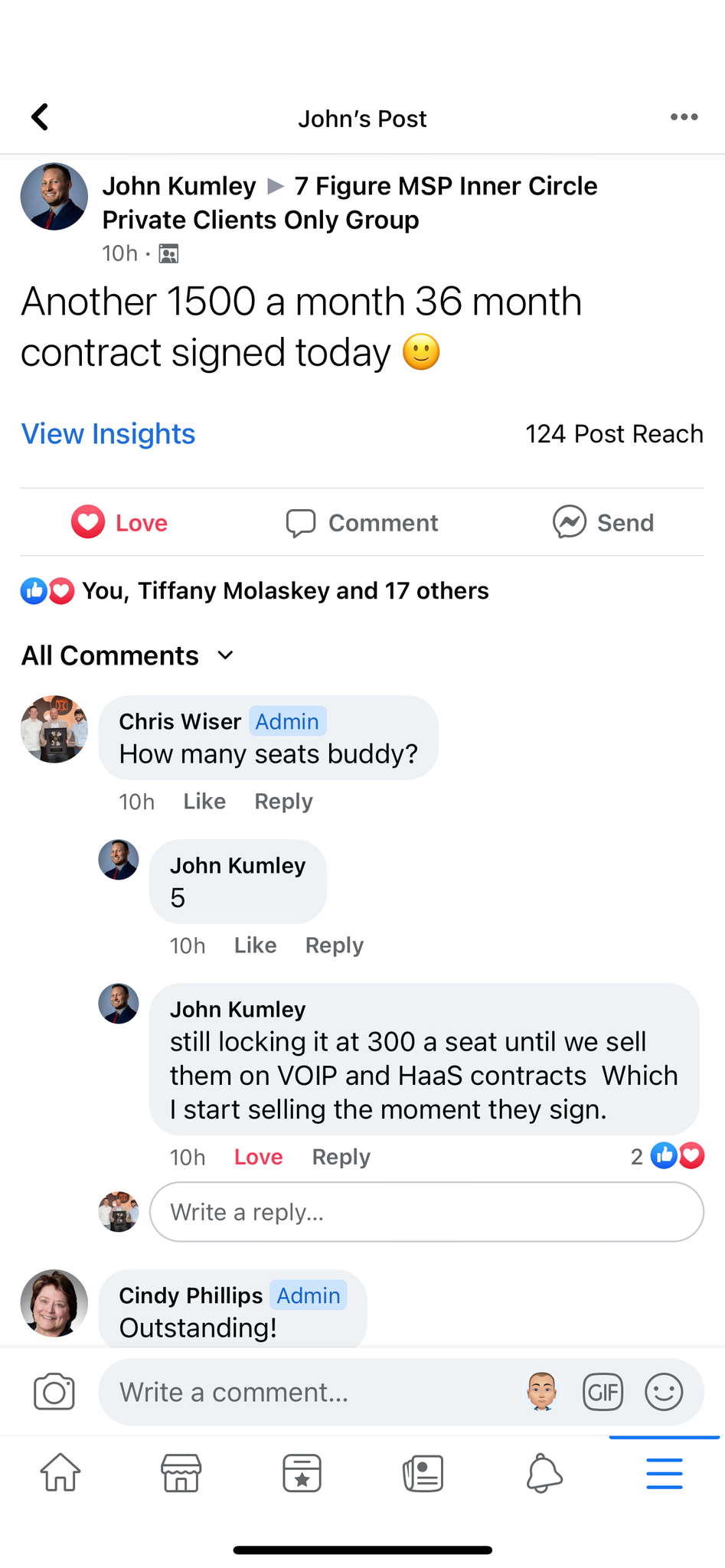The image size is (725, 1568).
Task: Like Chris Wiser's seats comment
Action: click(204, 802)
